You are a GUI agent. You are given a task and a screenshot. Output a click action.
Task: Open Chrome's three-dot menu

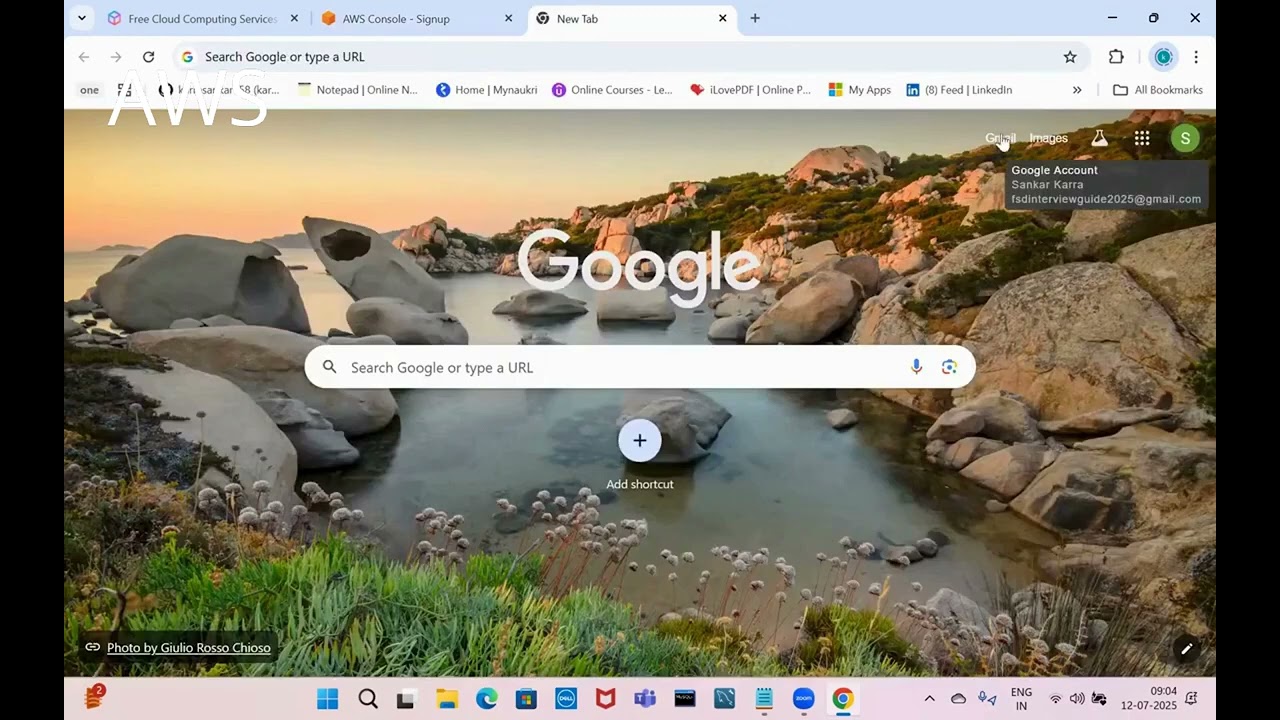click(x=1196, y=57)
